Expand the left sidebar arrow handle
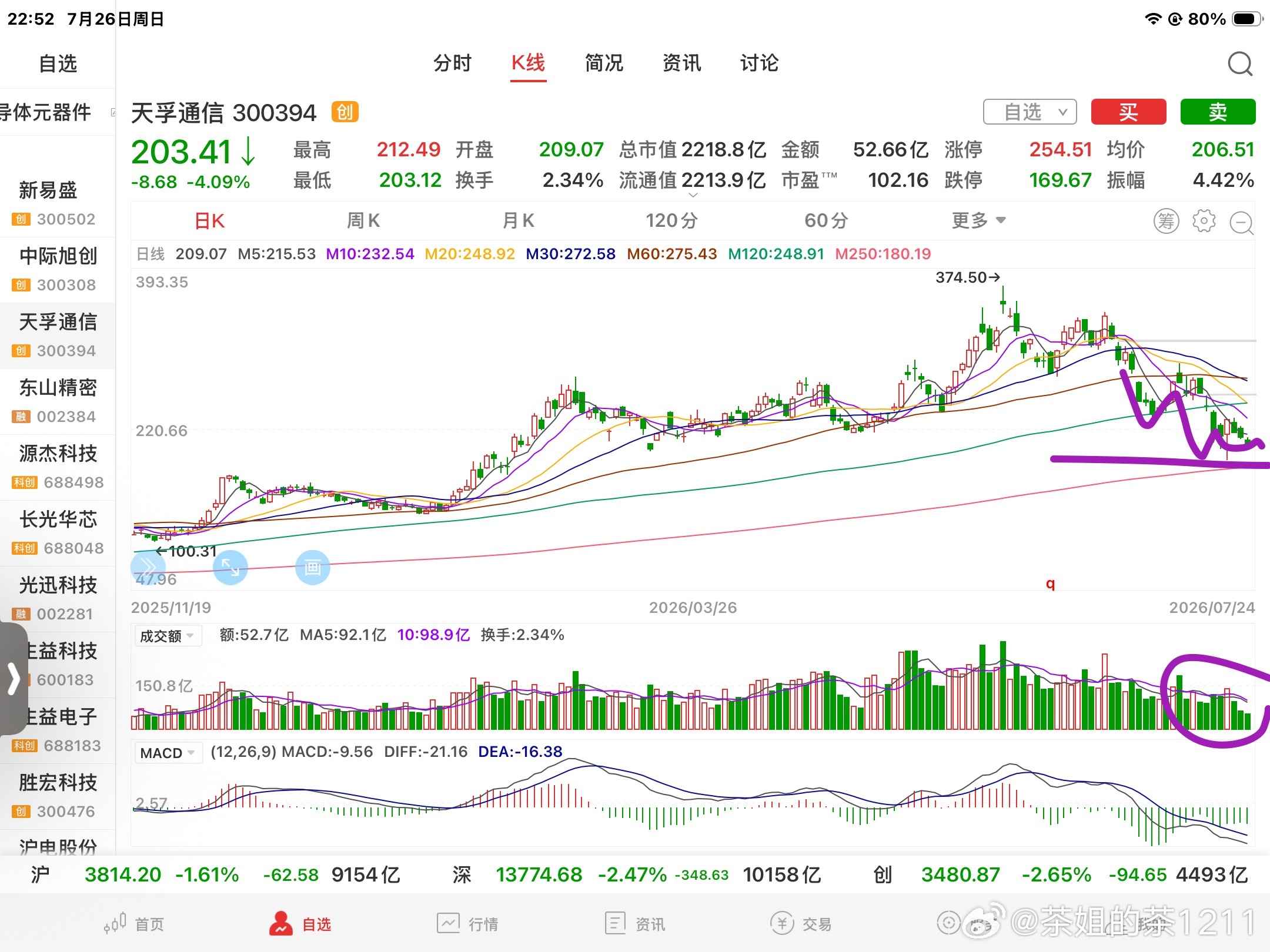The image size is (1270, 952). point(13,679)
